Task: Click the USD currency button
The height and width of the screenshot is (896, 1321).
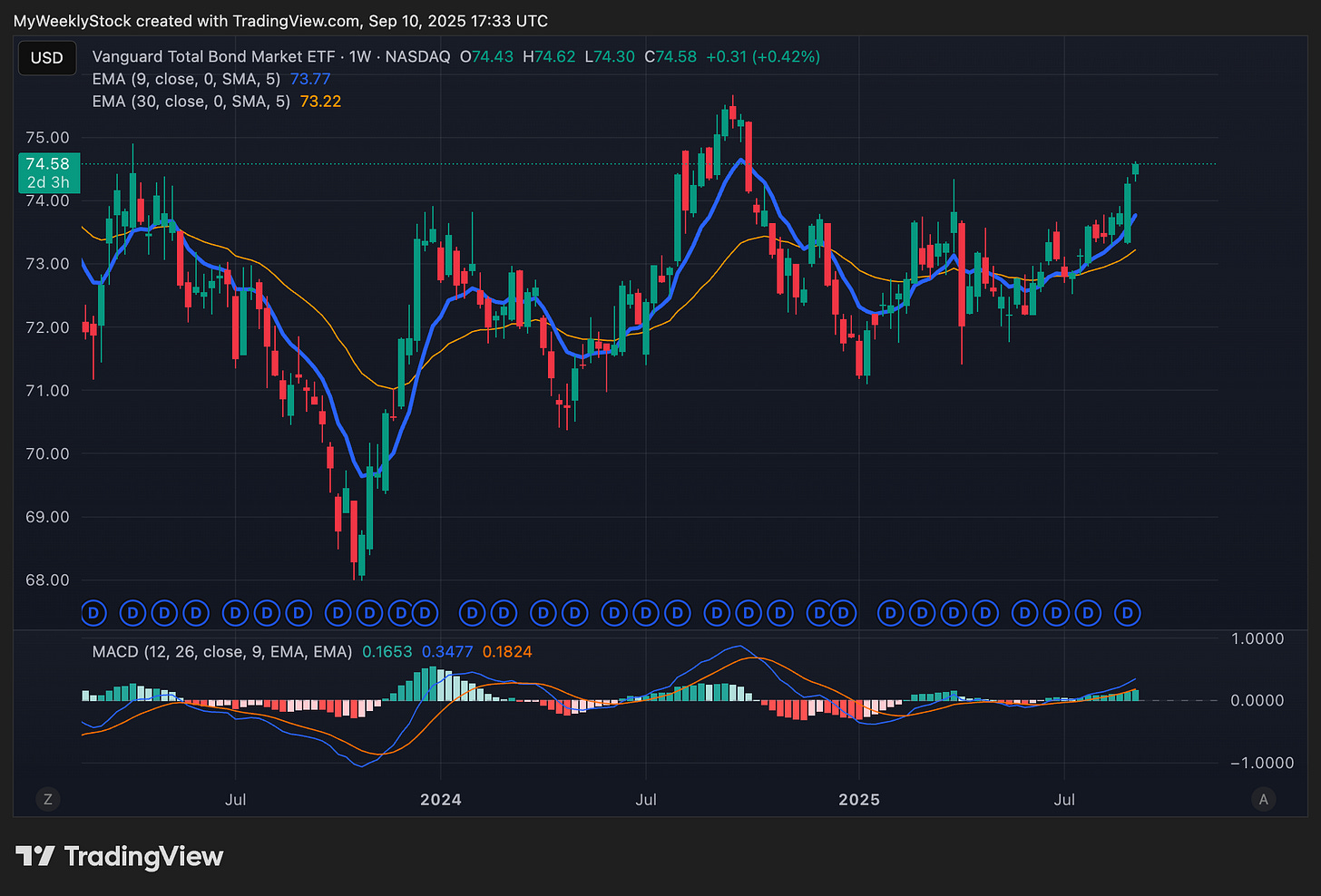Action: coord(47,58)
